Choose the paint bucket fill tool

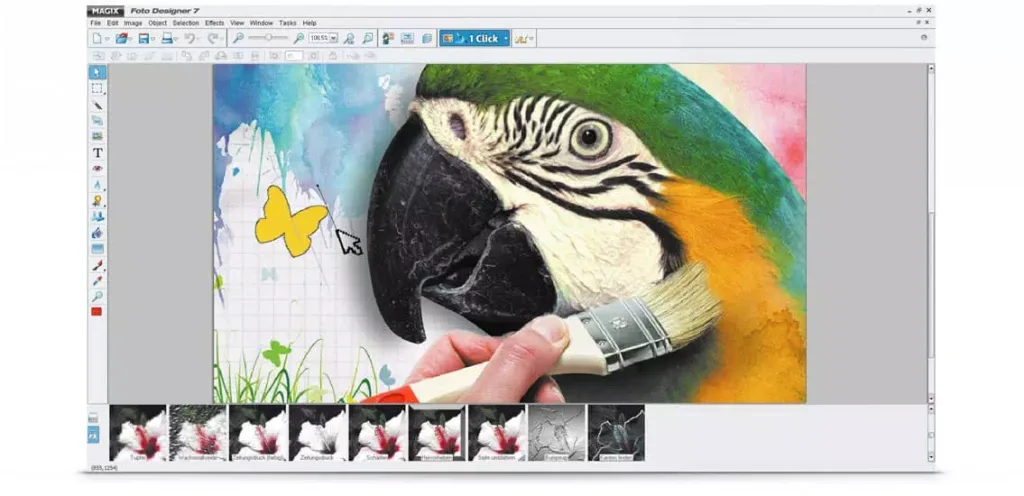(x=97, y=232)
